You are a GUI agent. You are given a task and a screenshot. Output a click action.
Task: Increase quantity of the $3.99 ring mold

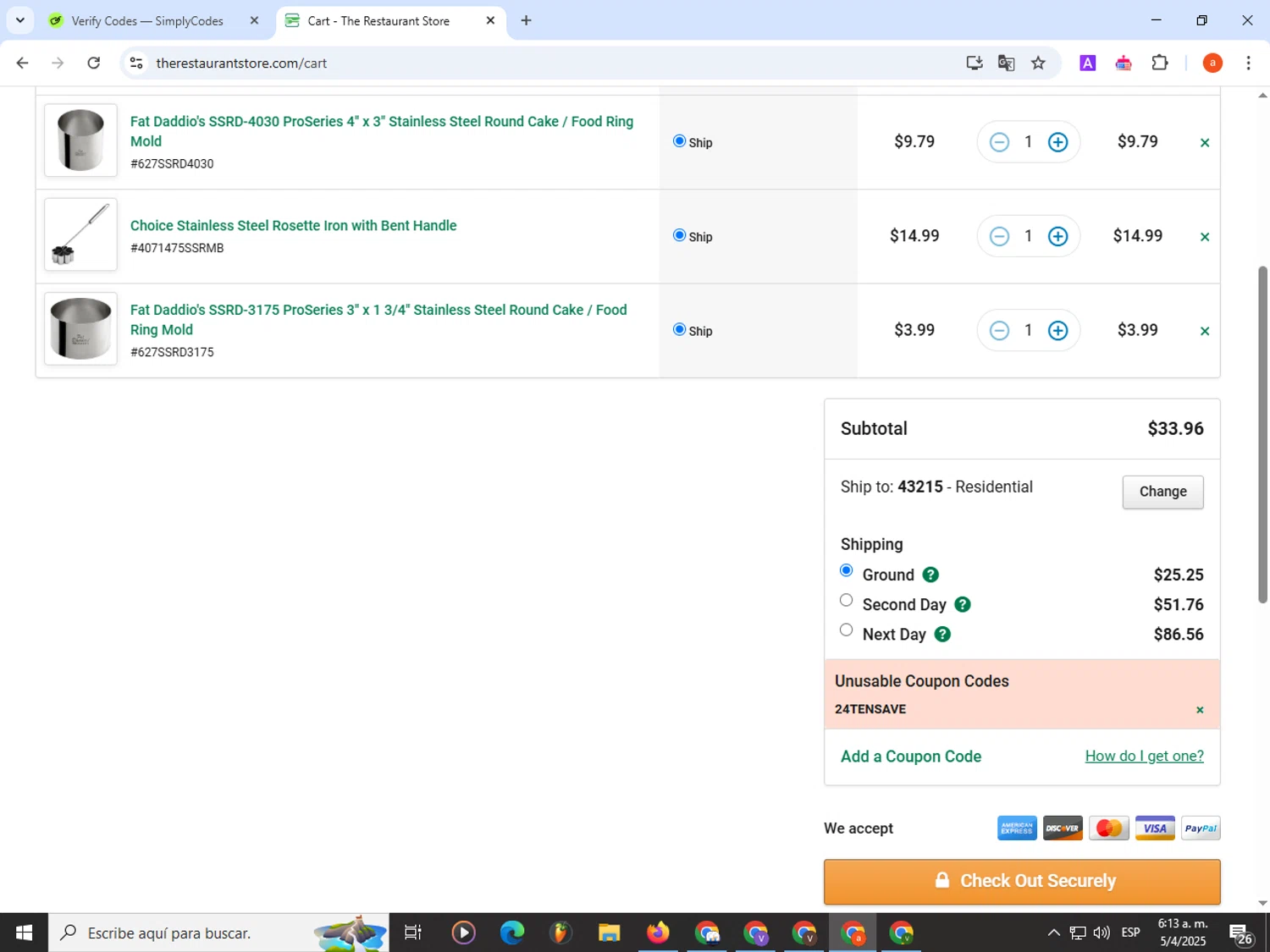[x=1057, y=330]
